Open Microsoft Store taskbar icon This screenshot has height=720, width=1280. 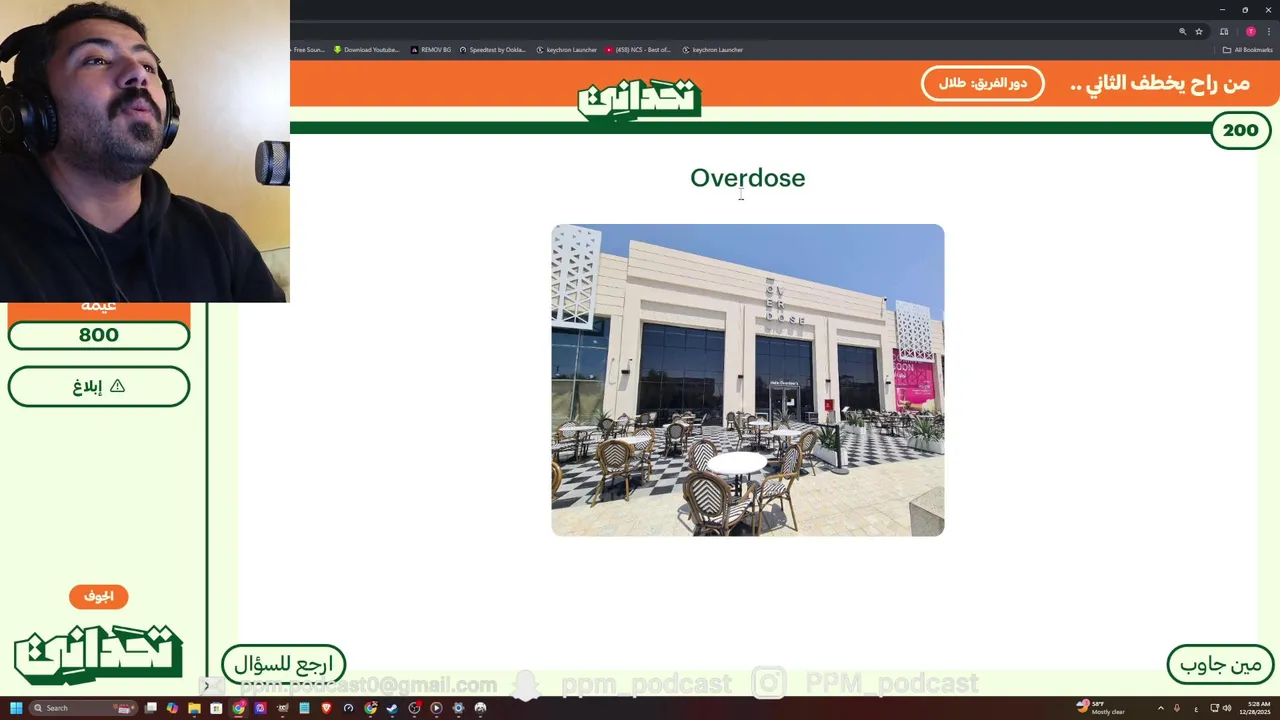pyautogui.click(x=216, y=708)
